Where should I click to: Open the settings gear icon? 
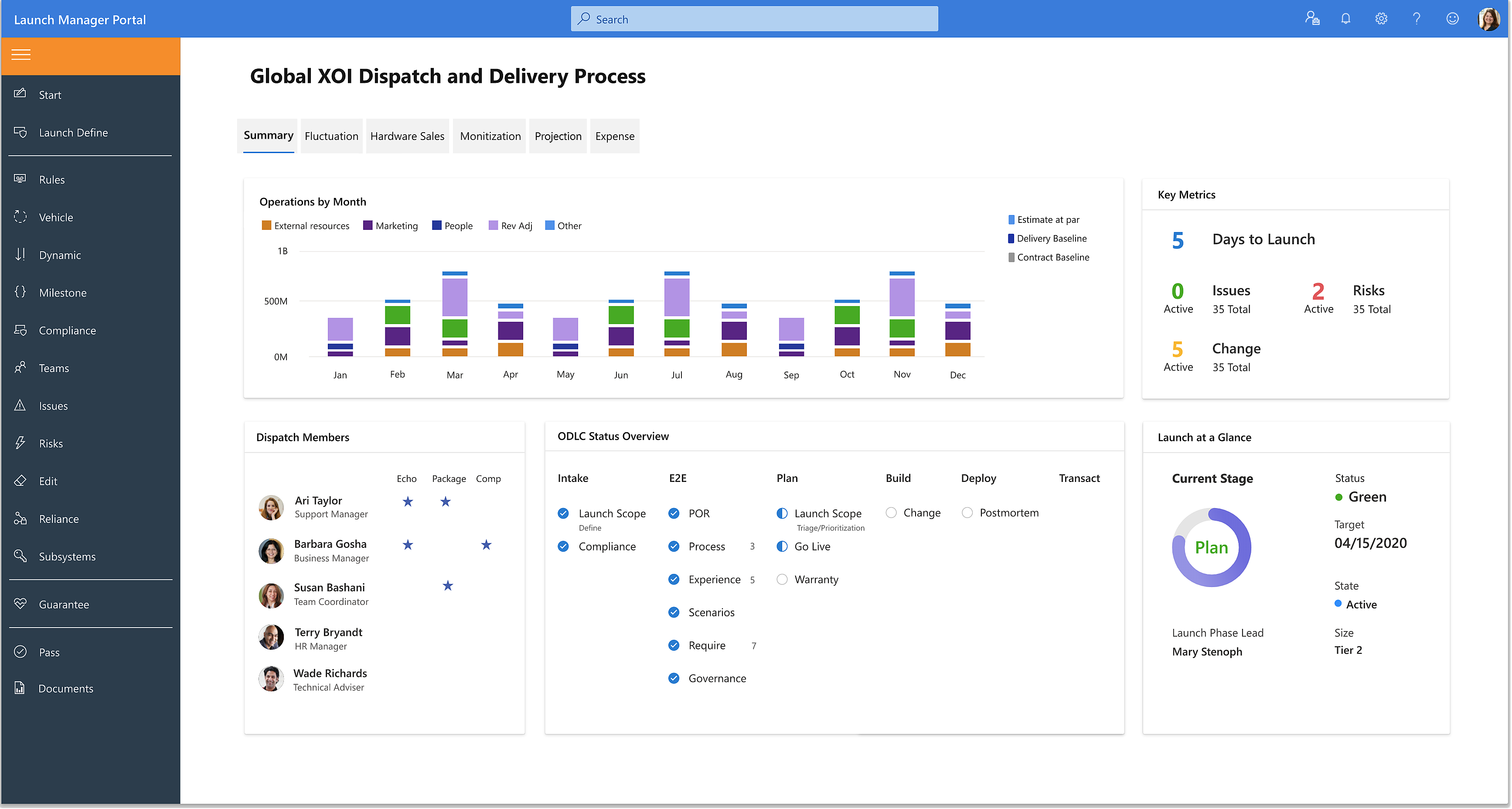pyautogui.click(x=1382, y=19)
